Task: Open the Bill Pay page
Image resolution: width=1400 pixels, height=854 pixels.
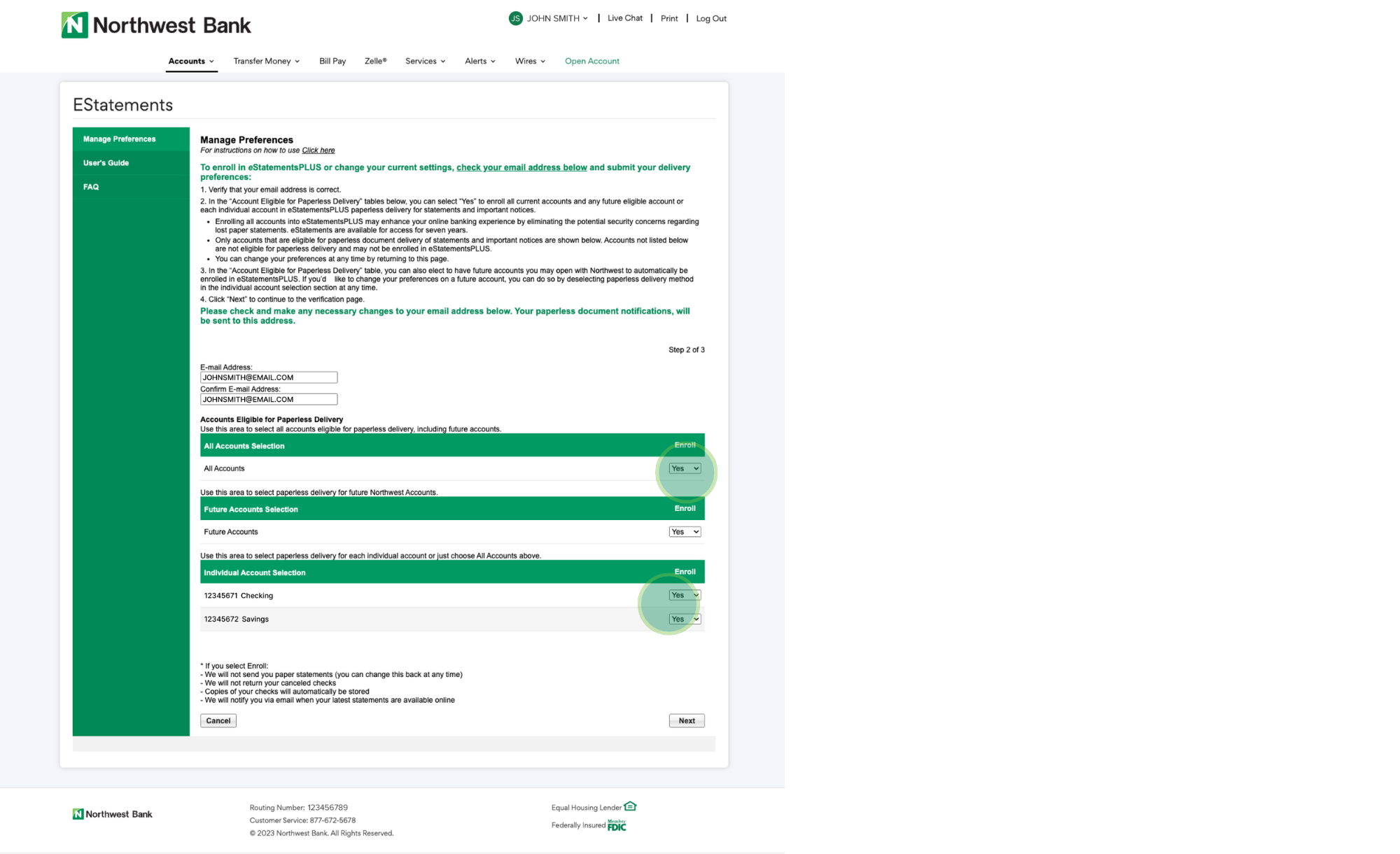Action: [332, 61]
